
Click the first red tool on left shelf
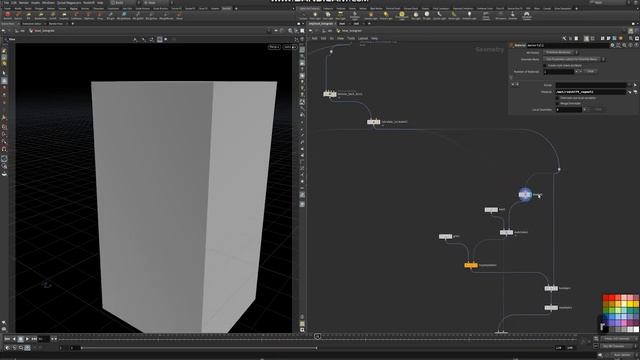click(x=7, y=15)
